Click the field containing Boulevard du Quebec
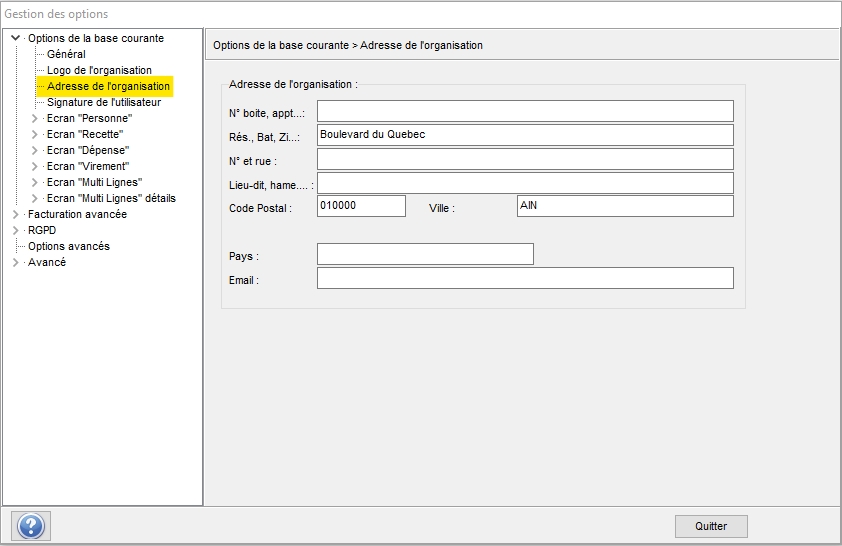 [x=525, y=135]
